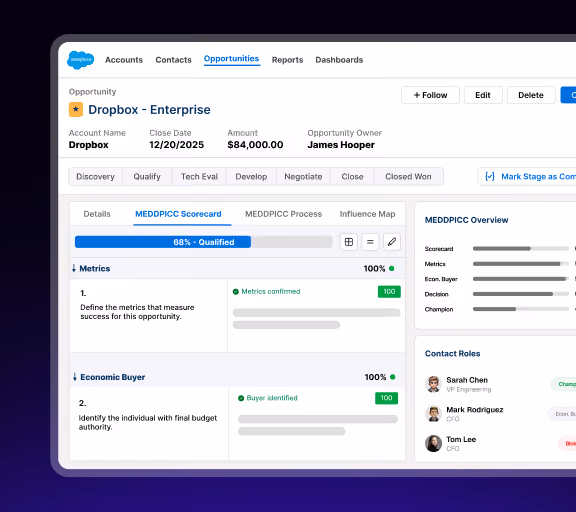
Task: Select the Develop stage
Action: [251, 177]
